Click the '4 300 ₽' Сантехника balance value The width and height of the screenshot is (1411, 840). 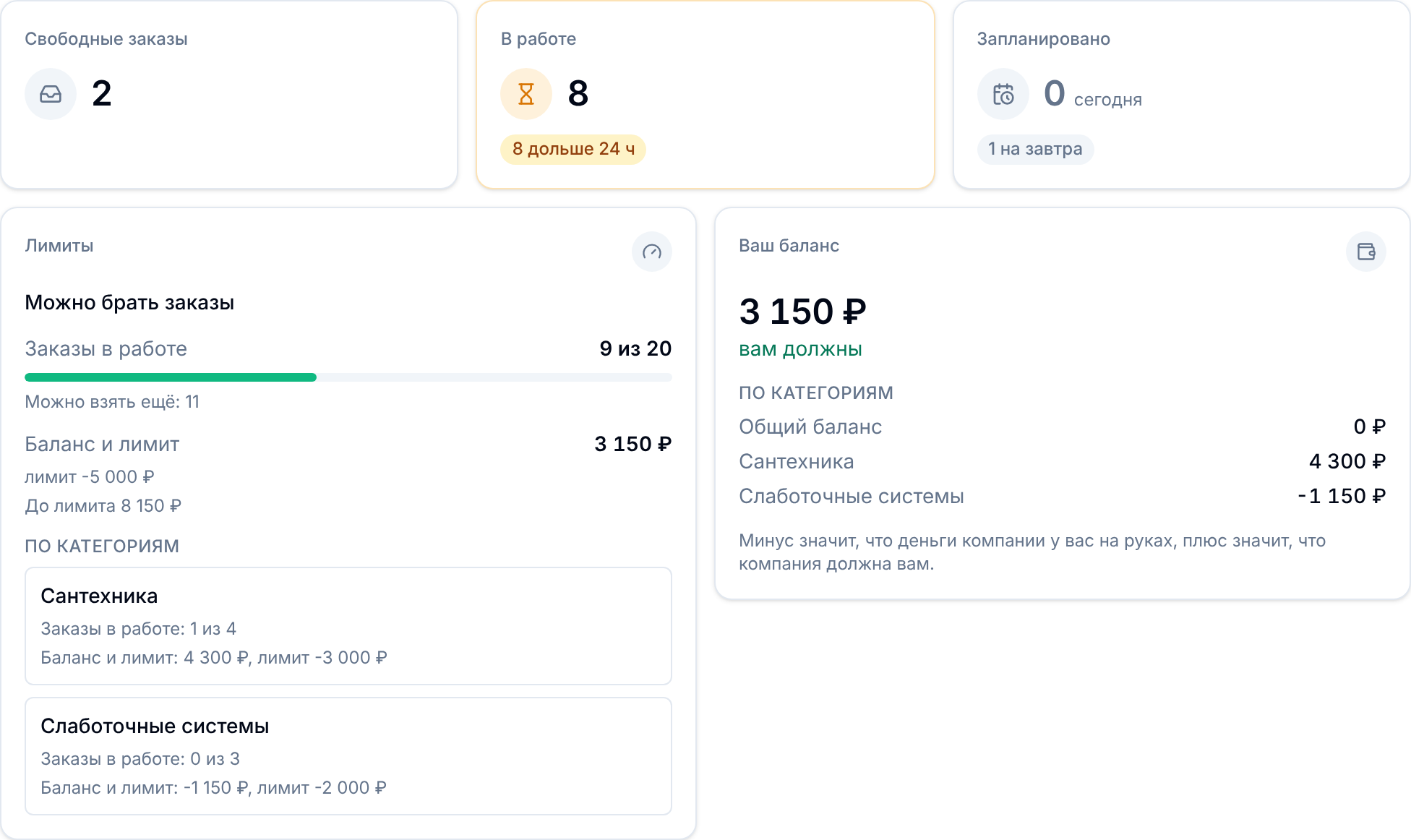pos(1347,461)
